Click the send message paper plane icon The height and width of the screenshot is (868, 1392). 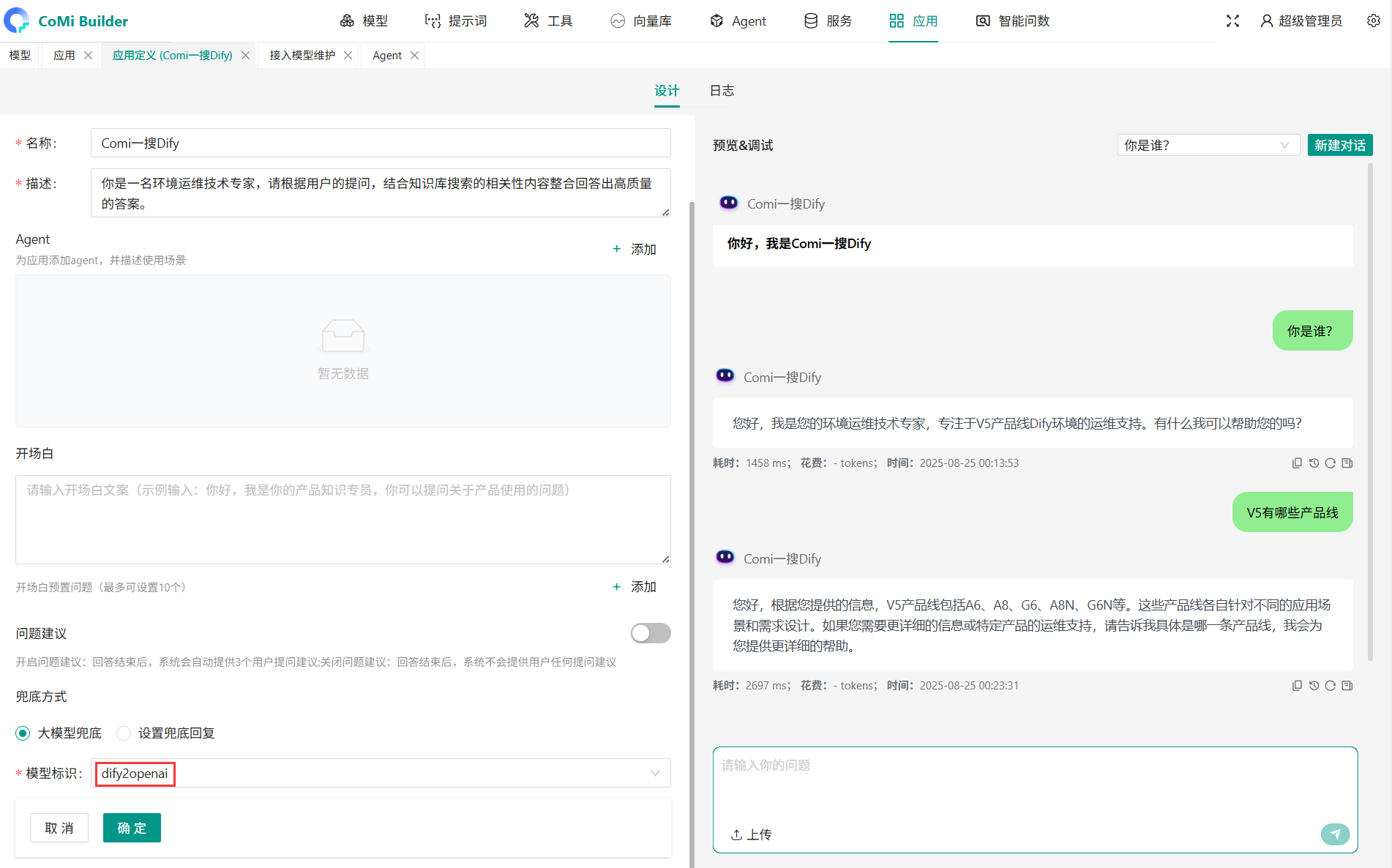click(1335, 834)
